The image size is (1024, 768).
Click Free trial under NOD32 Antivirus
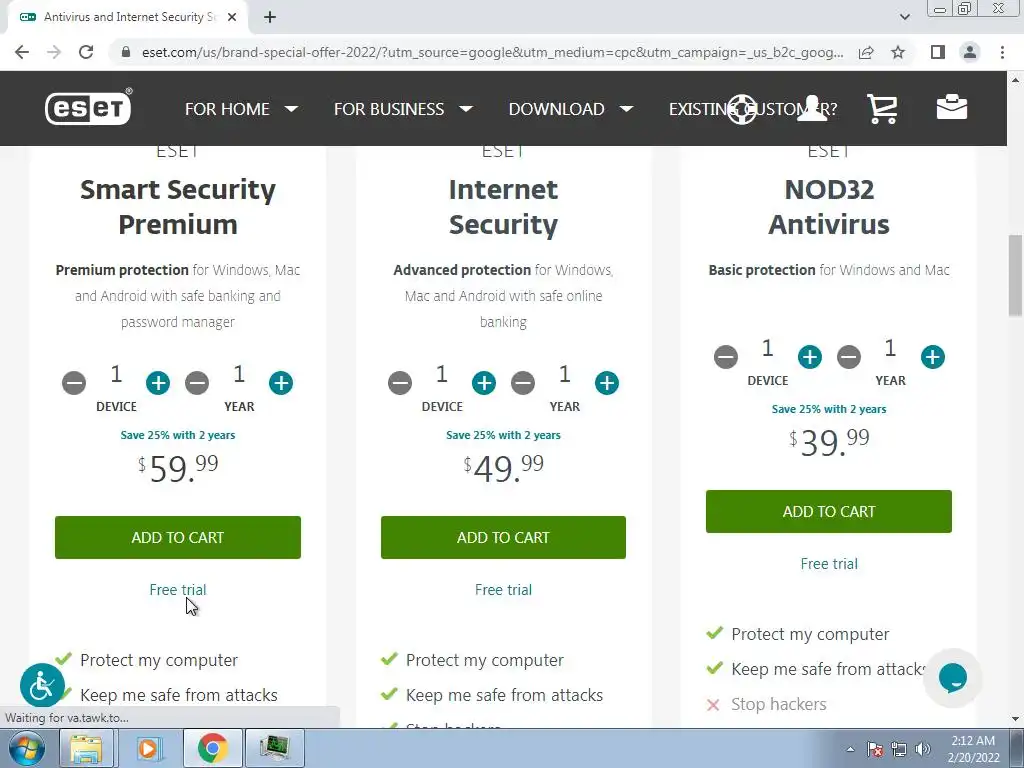point(829,564)
